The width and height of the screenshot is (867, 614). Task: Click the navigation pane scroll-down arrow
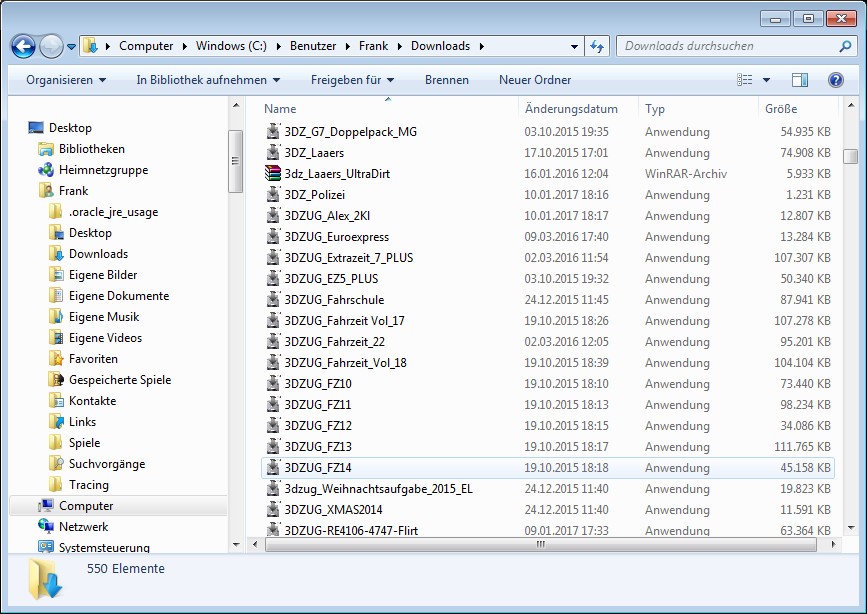pyautogui.click(x=236, y=544)
